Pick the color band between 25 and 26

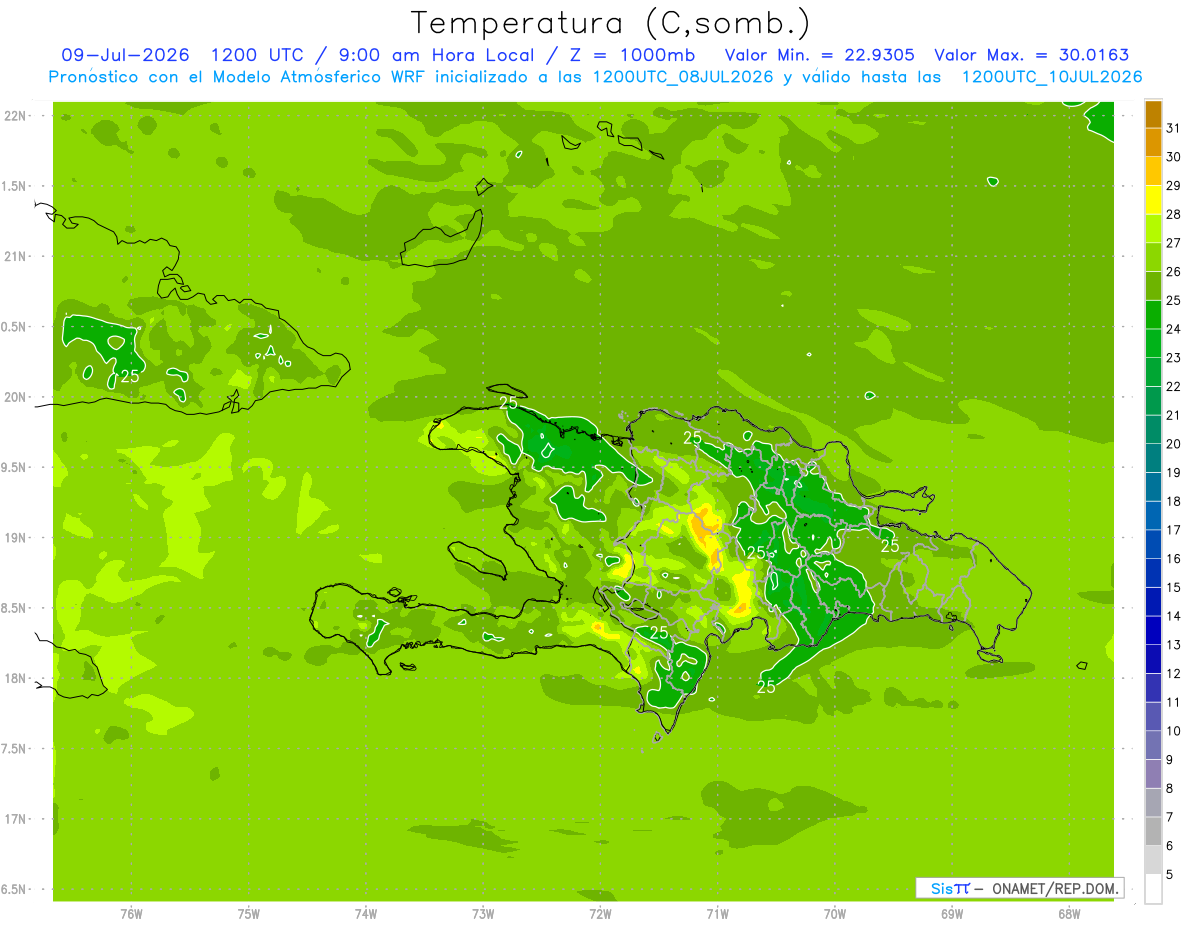click(1153, 286)
